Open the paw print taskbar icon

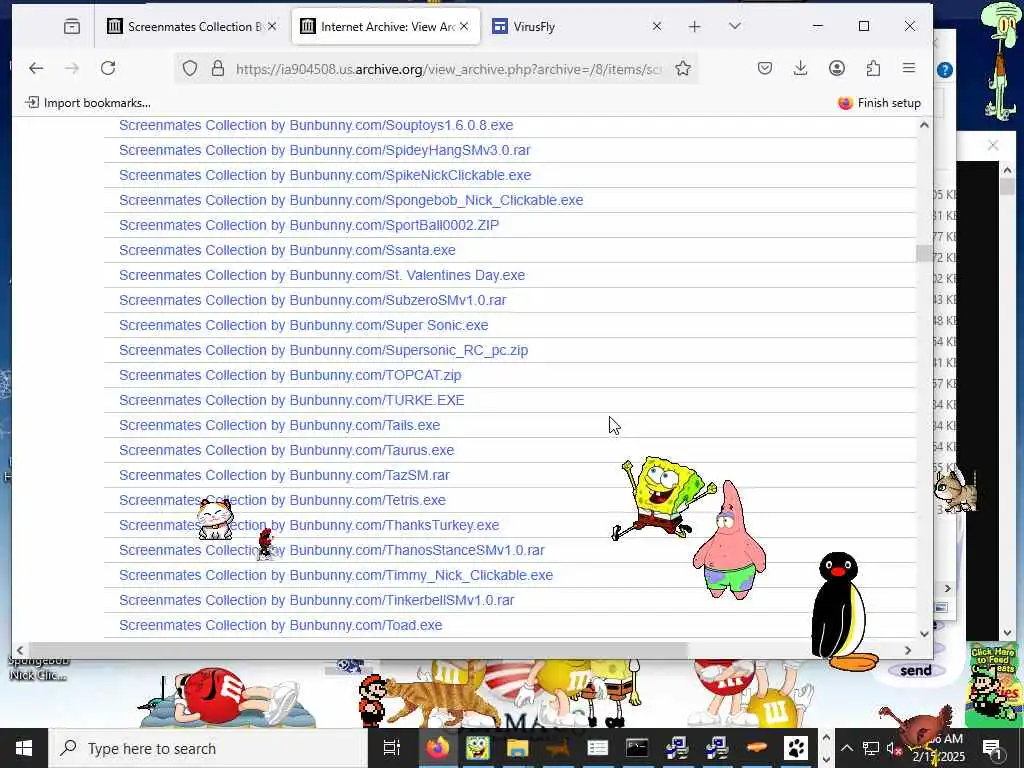796,748
